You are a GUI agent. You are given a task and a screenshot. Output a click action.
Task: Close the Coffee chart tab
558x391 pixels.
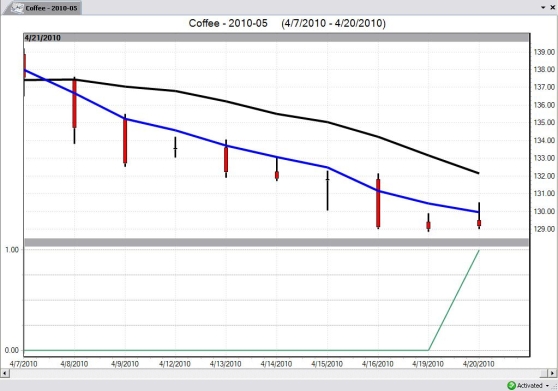(x=553, y=7)
